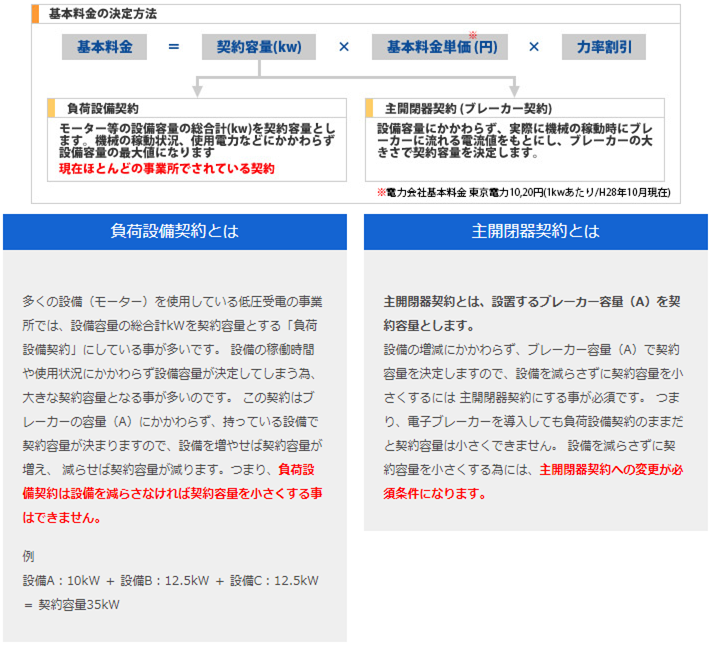Click the line starting り、電子ブレーカーを導入しても
Viewport: 711px width, 646px height.
click(x=533, y=422)
